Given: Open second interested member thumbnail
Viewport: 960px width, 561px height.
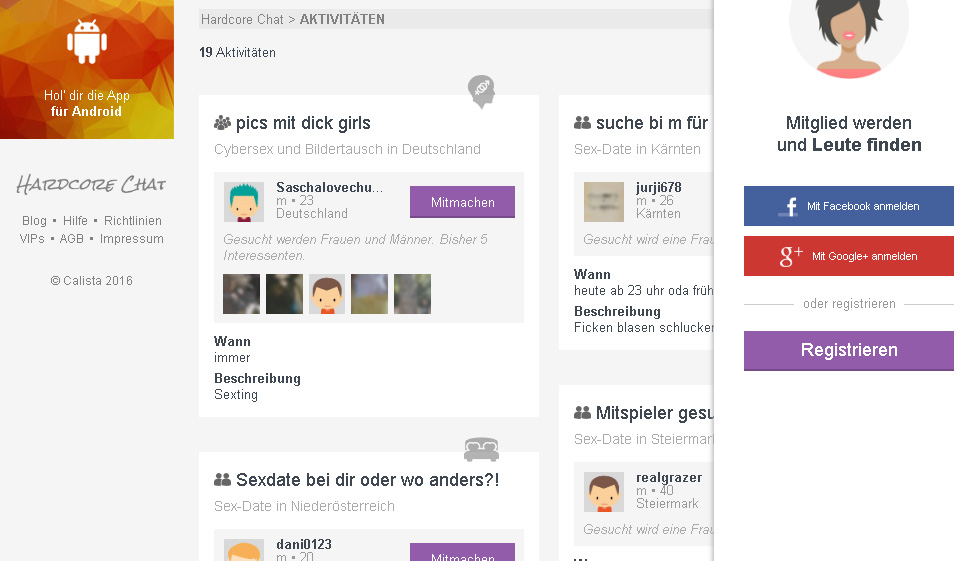Looking at the screenshot, I should (284, 294).
